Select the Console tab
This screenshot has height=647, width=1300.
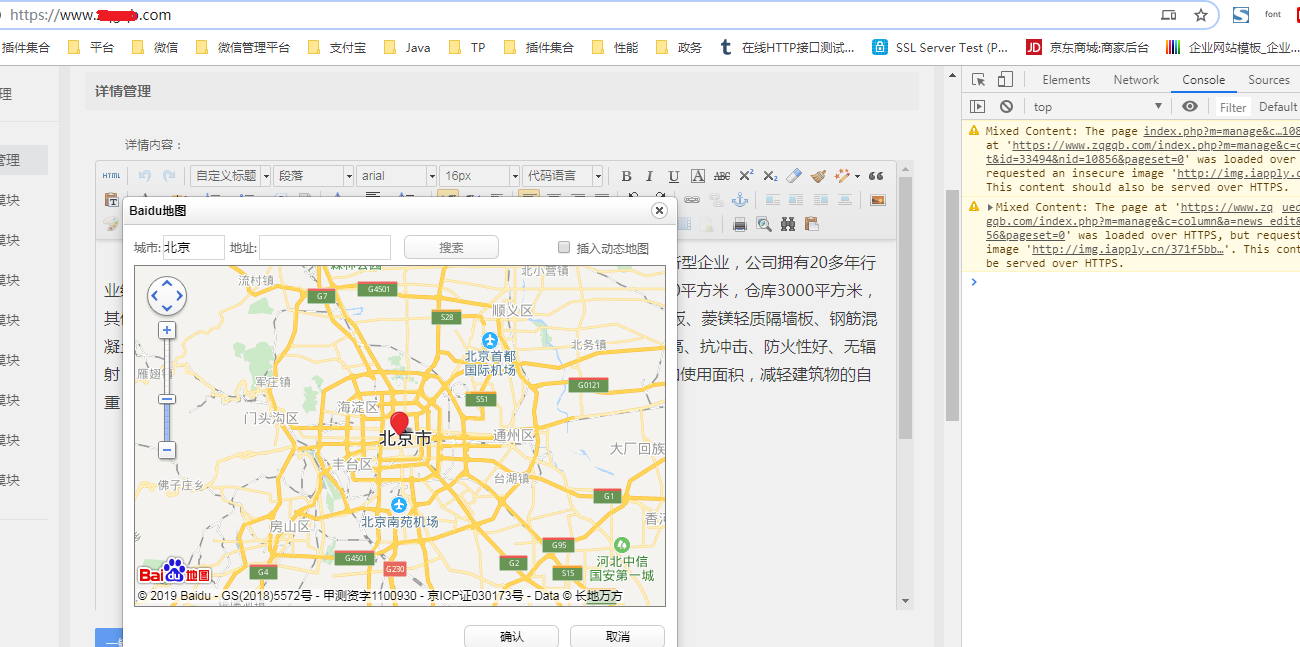(1203, 80)
